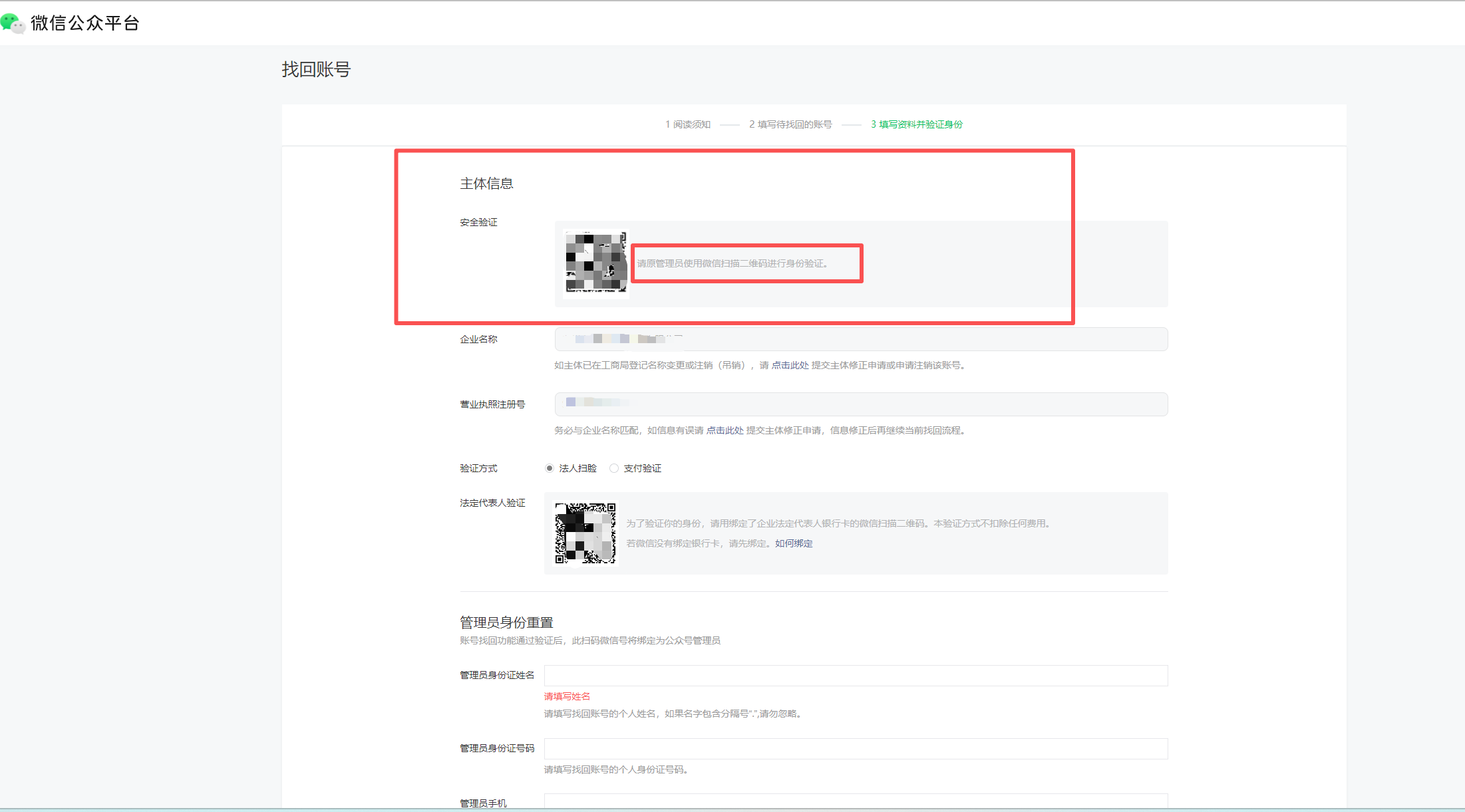This screenshot has height=812, width=1465.
Task: Click the 找回账号 page heading
Action: pyautogui.click(x=316, y=69)
